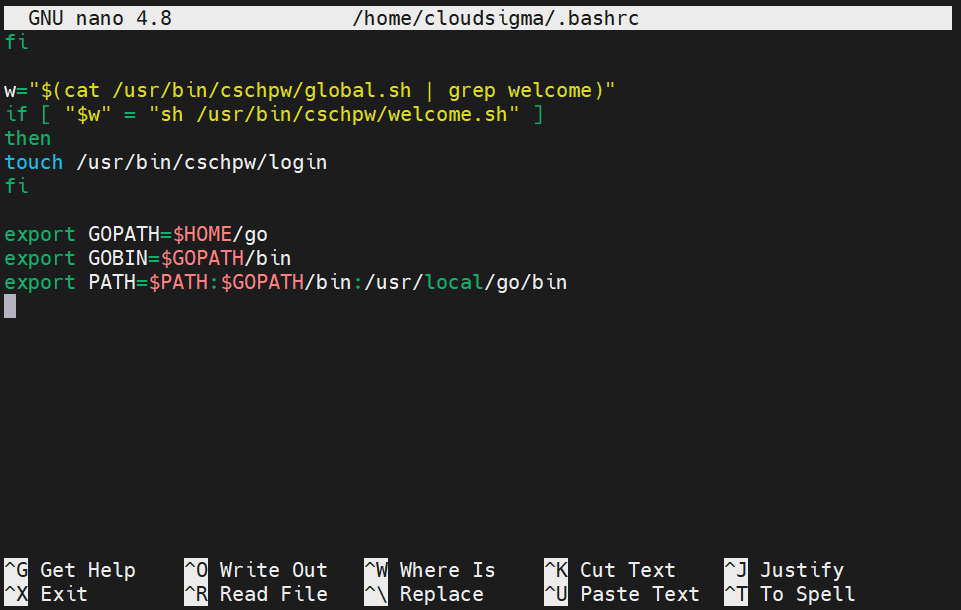
Task: Click the 'then' keyword line
Action: click(28, 138)
